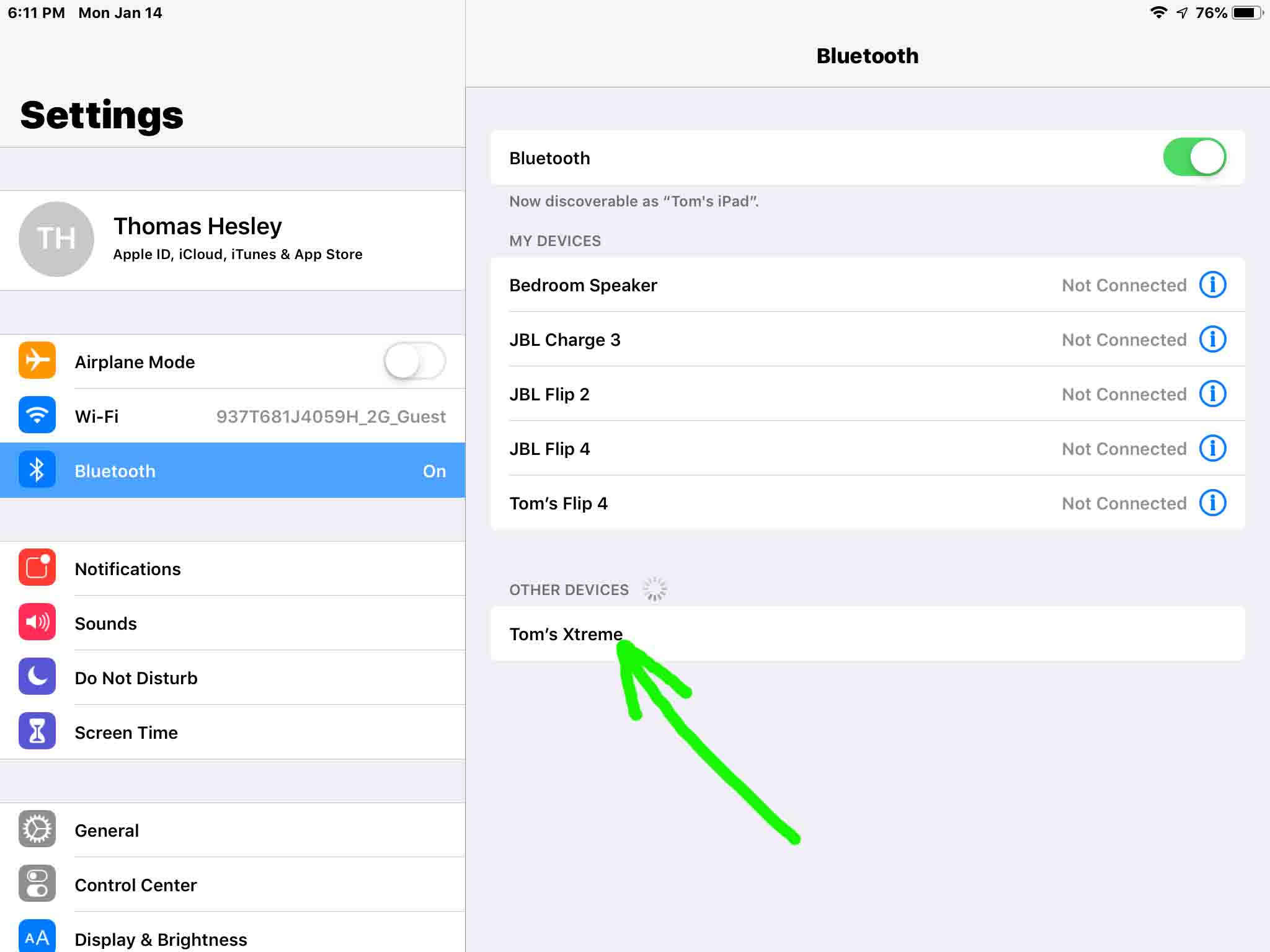The width and height of the screenshot is (1270, 952).
Task: Connect to JBL Flip 4
Action: [x=868, y=448]
